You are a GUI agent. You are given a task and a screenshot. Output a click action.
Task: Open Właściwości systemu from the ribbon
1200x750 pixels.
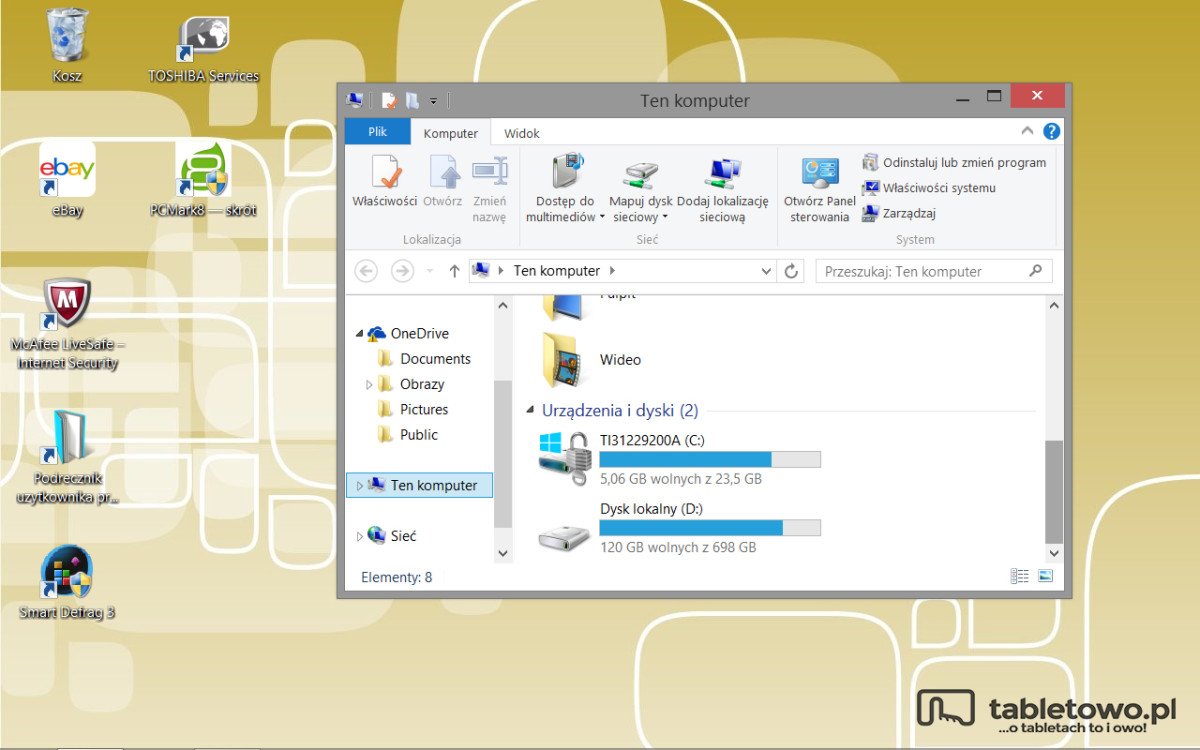(929, 188)
